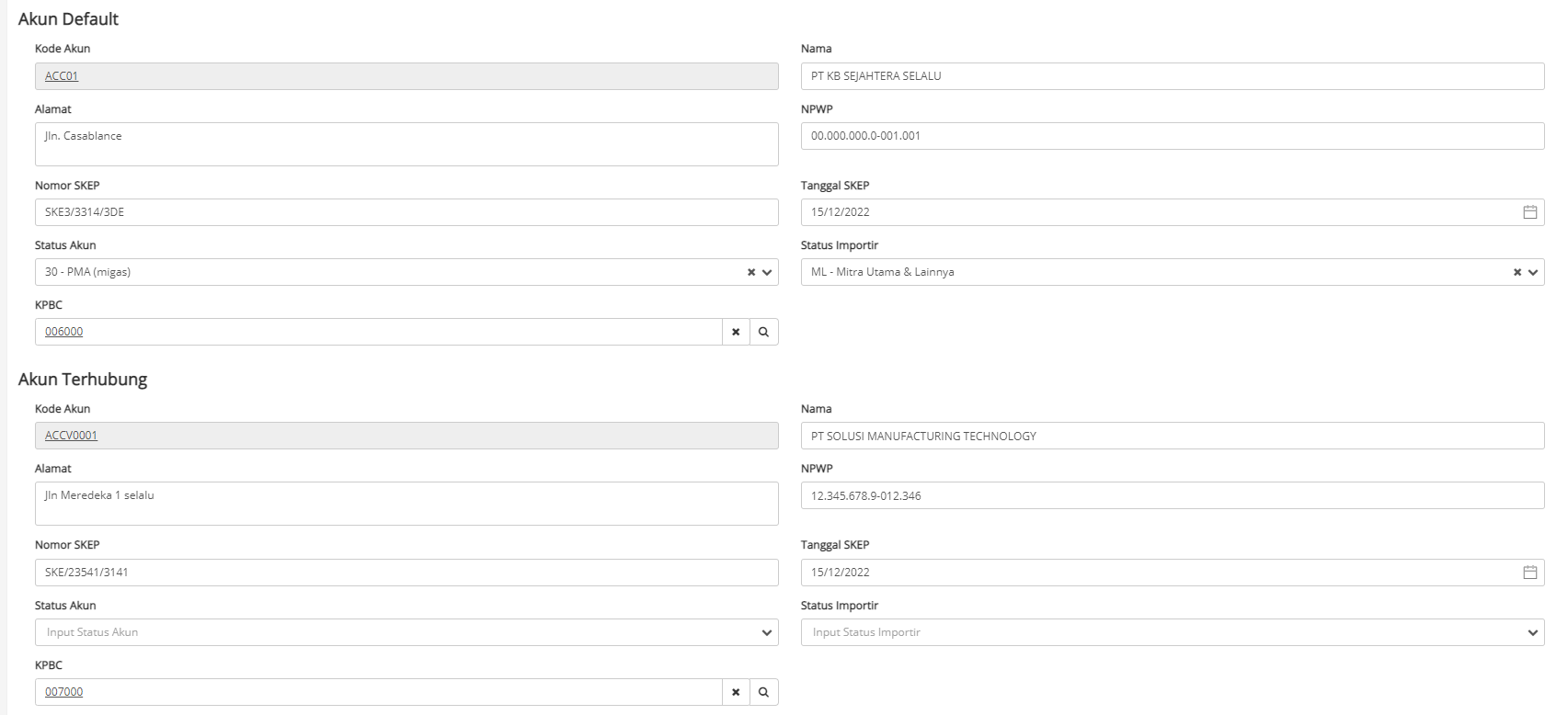The image size is (1568, 715).
Task: Clear the Akun Default KPBC value 006000
Action: point(736,332)
